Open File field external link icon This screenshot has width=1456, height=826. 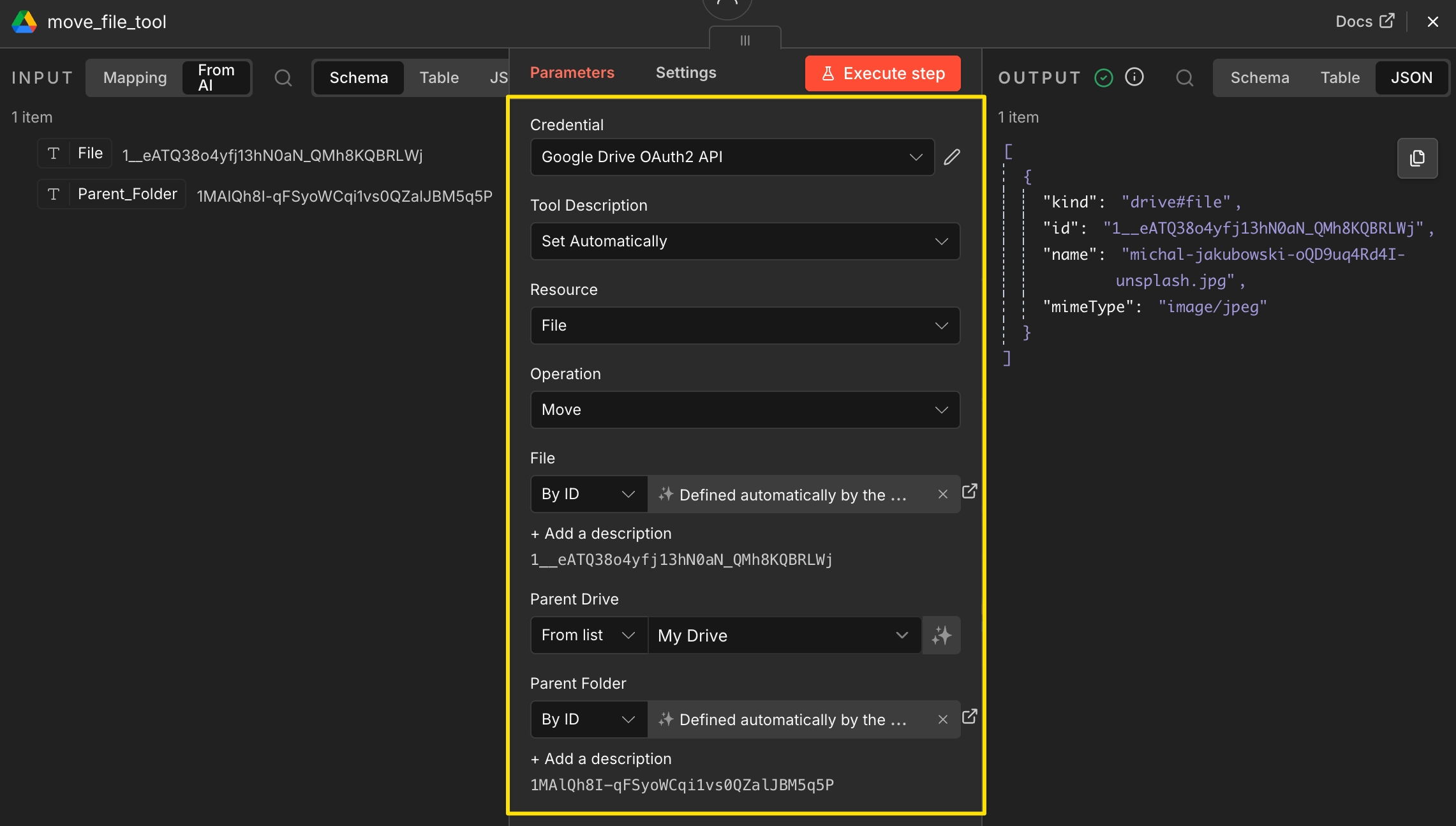point(970,491)
